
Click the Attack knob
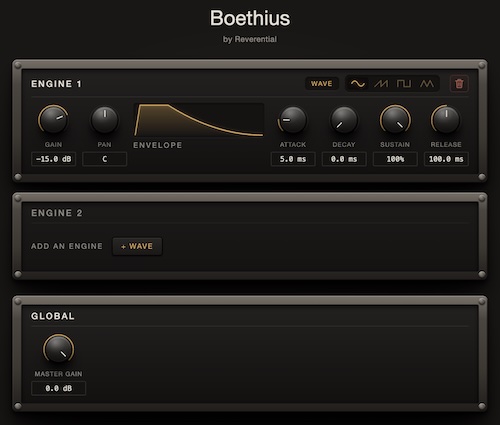tap(293, 120)
